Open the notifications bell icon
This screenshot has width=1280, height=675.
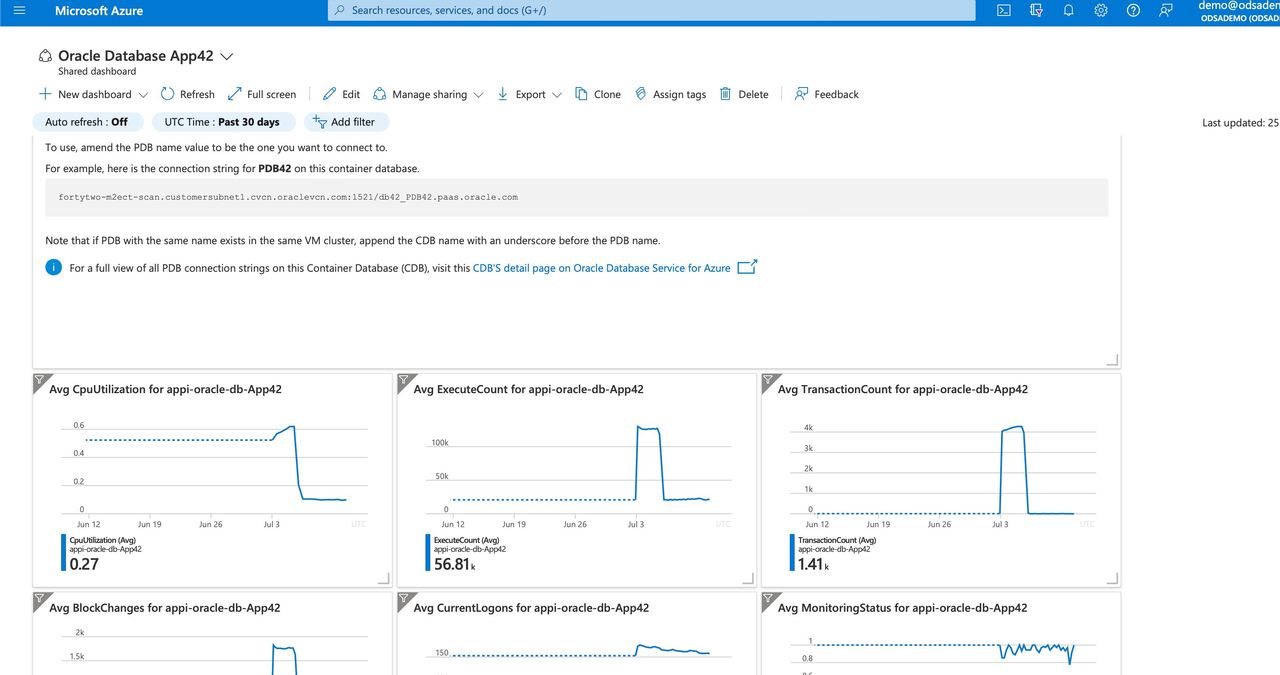(x=1068, y=10)
